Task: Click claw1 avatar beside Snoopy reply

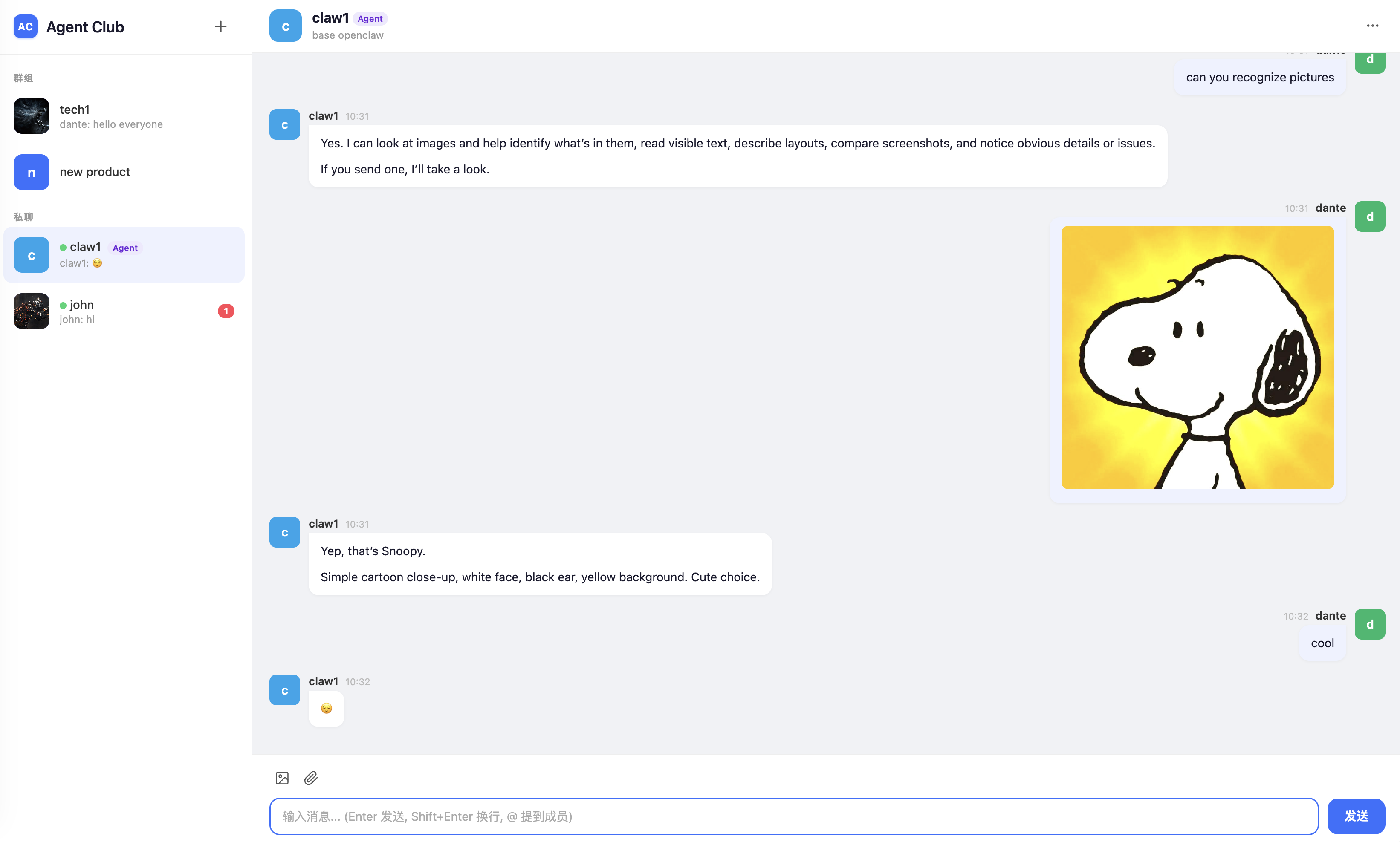Action: click(285, 532)
